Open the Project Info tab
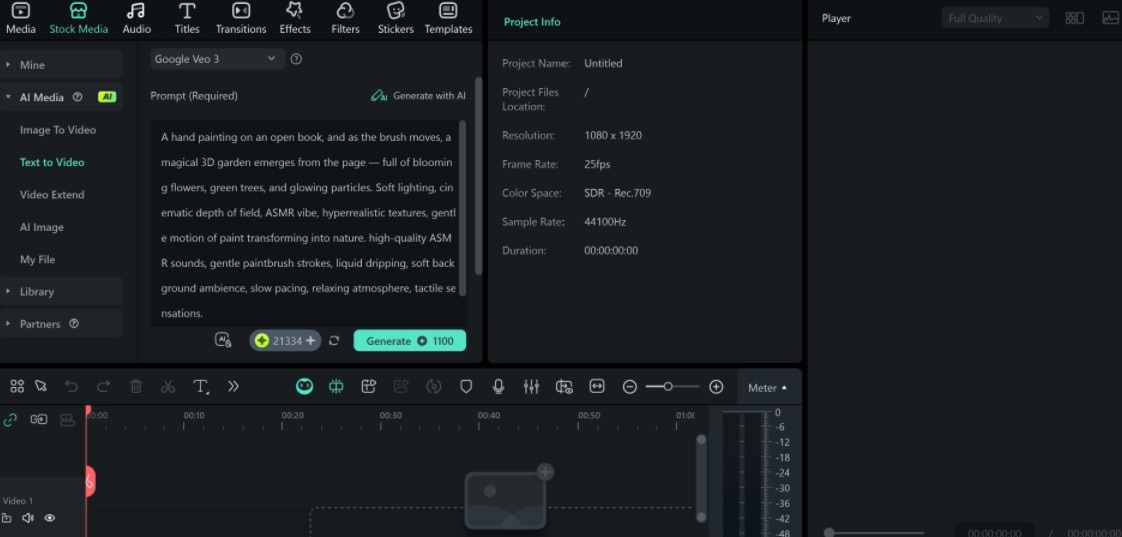The image size is (1122, 537). point(532,21)
